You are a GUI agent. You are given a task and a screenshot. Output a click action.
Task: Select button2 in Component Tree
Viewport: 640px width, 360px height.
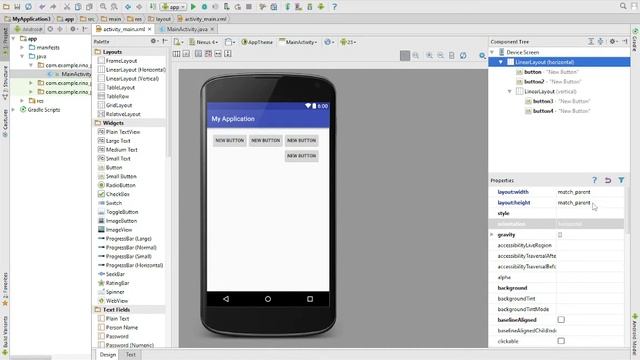[x=534, y=82]
